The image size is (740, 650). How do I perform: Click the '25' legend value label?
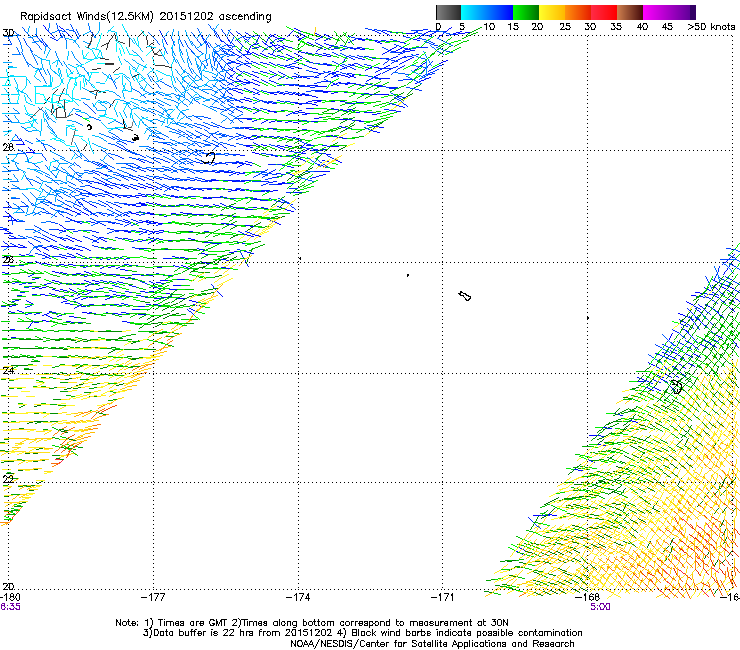565,27
